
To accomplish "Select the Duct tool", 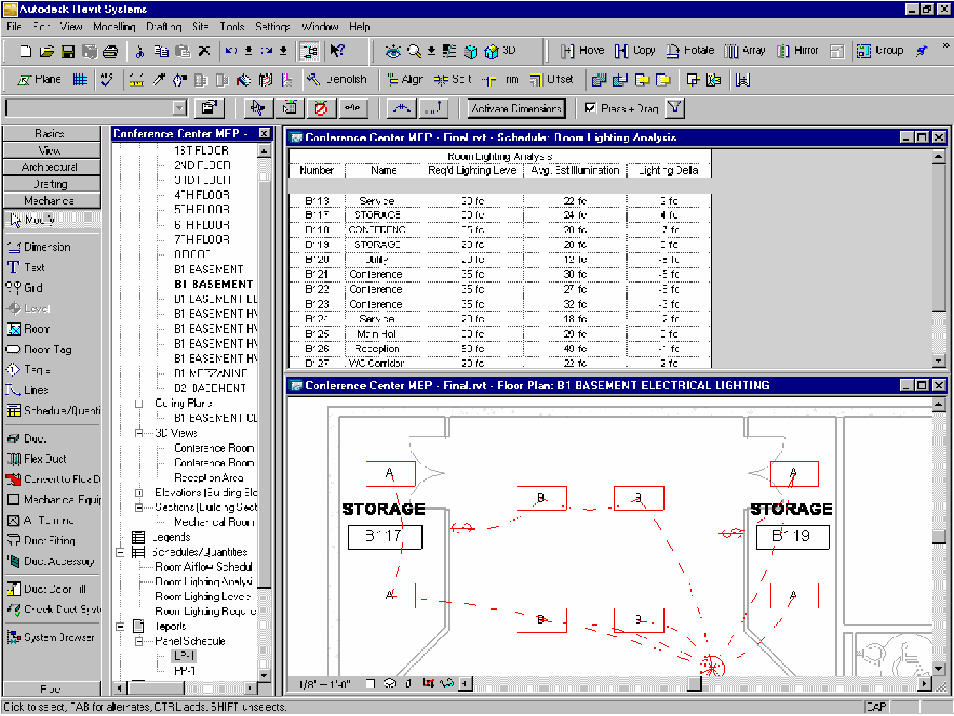I will 26,439.
